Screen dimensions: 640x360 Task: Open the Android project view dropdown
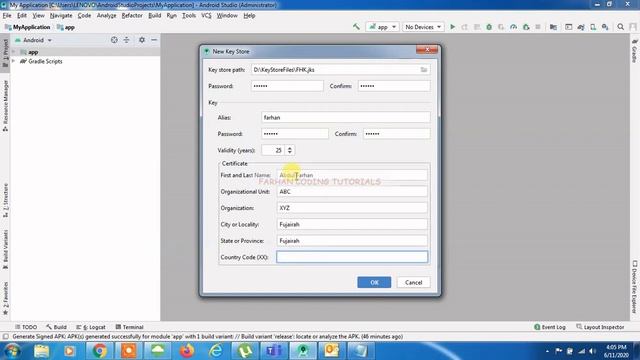click(33, 40)
